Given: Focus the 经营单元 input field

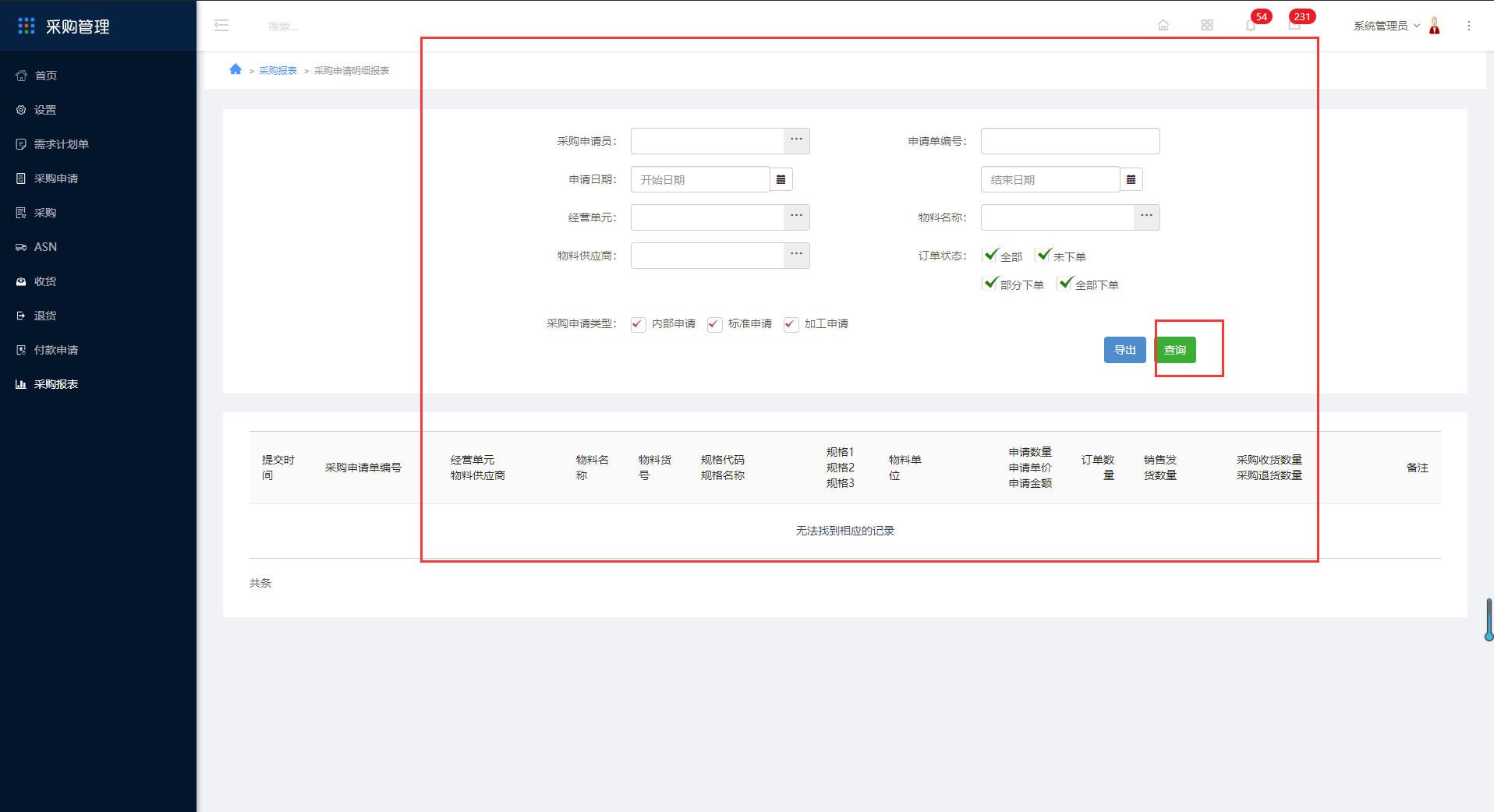Looking at the screenshot, I should coord(706,217).
